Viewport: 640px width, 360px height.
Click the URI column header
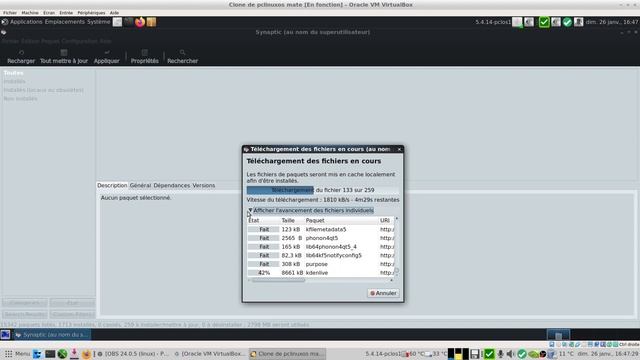(386, 220)
